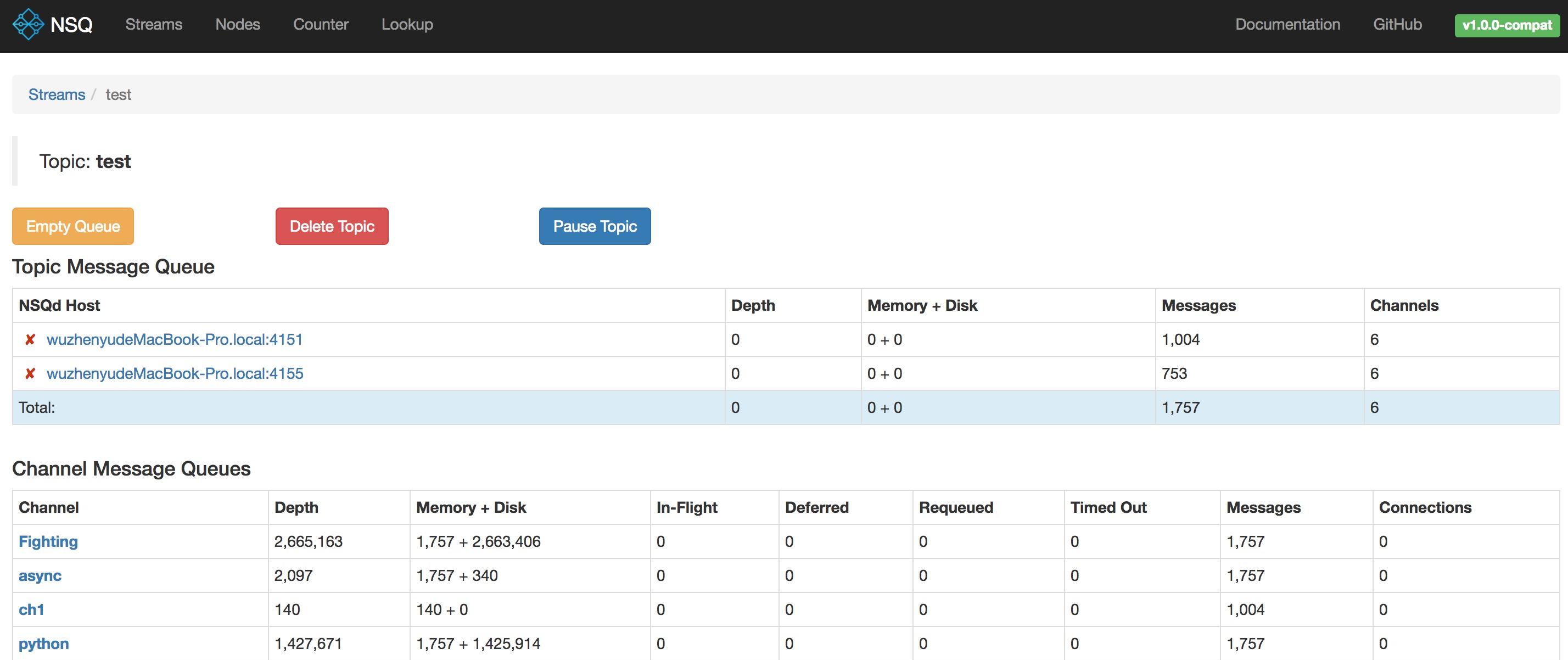Click the Empty Queue button
Image resolution: width=1568 pixels, height=660 pixels.
[73, 226]
